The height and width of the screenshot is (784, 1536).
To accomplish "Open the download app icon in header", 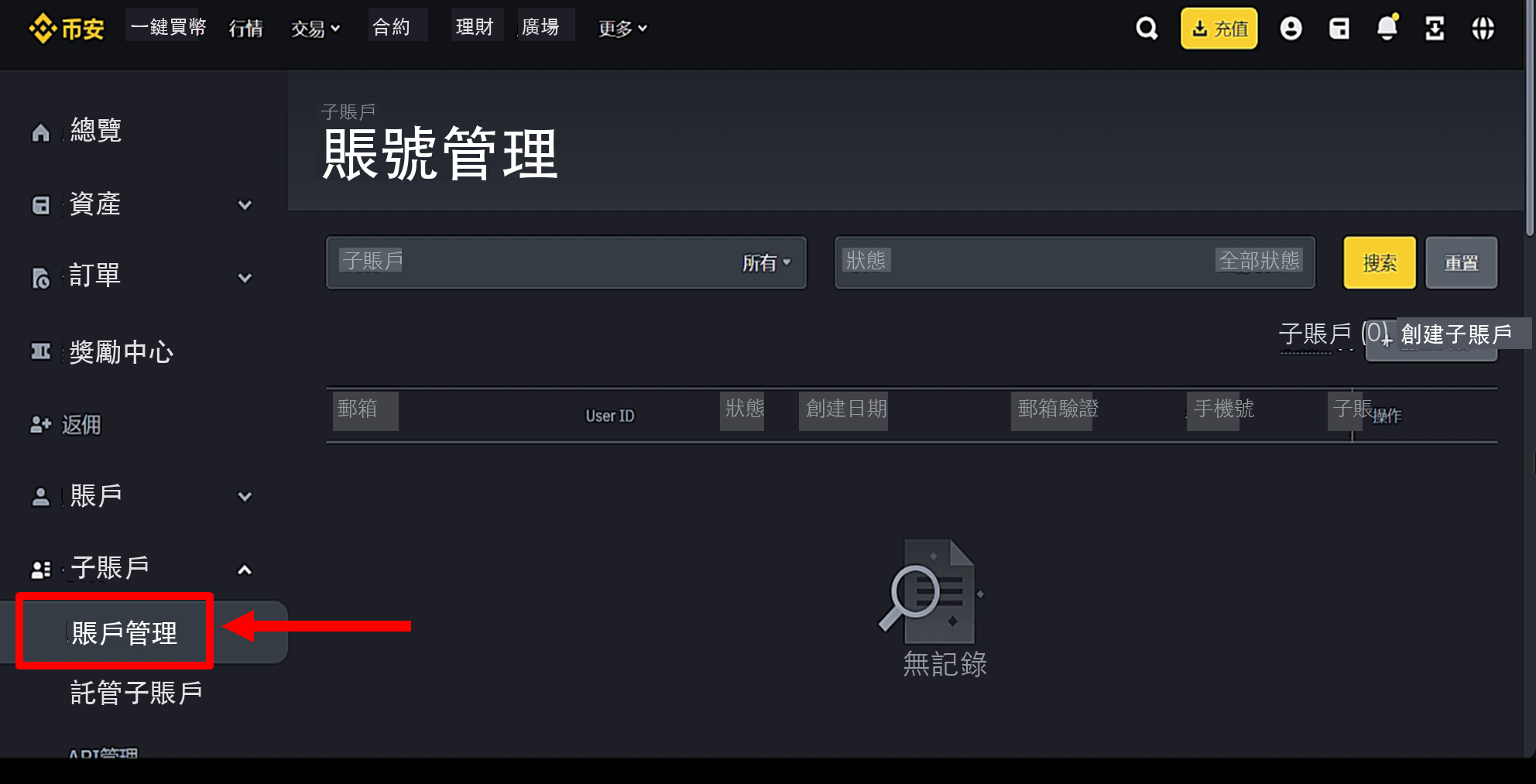I will [1435, 29].
